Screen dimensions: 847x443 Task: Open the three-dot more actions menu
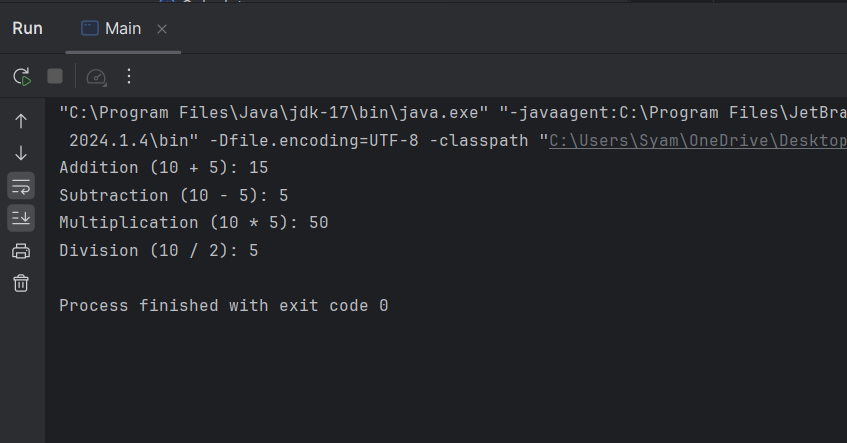[x=129, y=76]
